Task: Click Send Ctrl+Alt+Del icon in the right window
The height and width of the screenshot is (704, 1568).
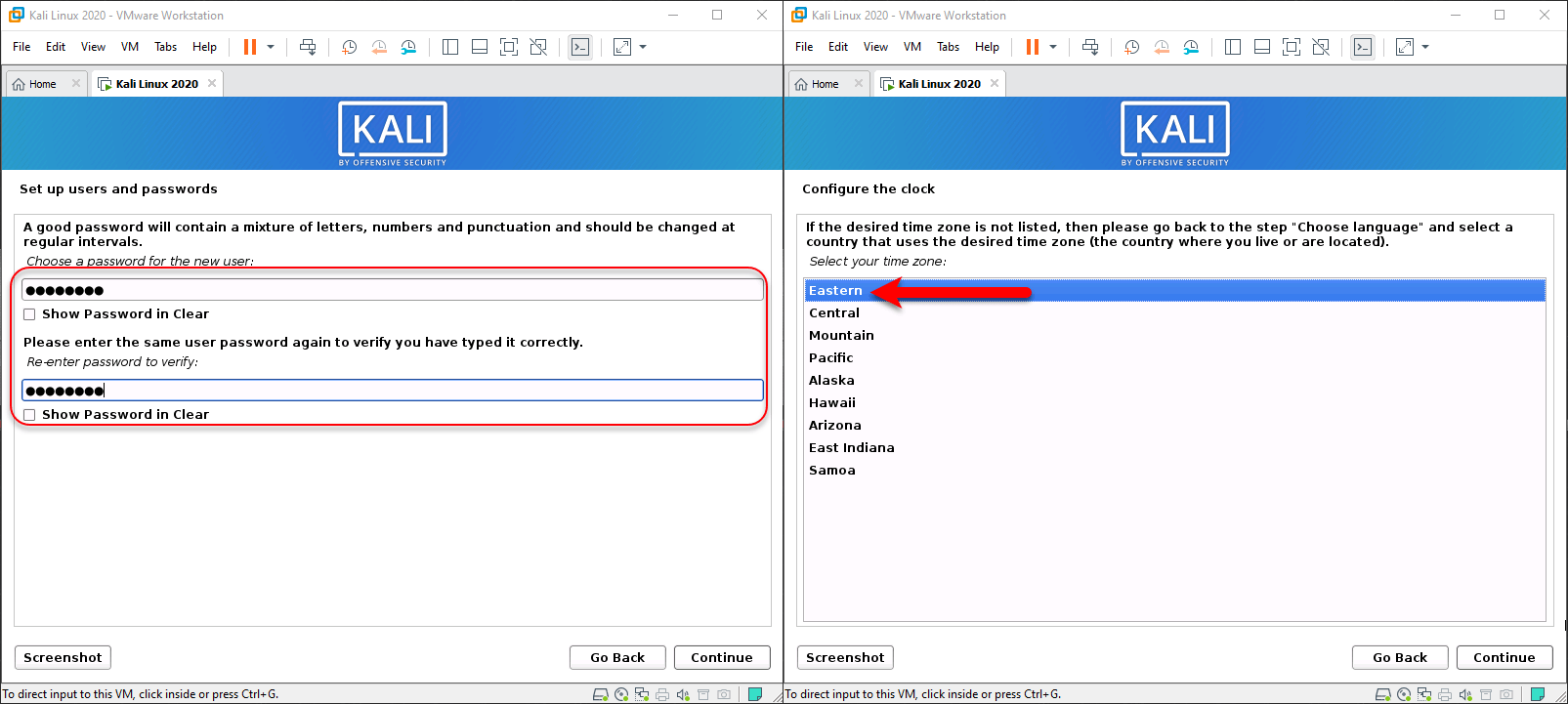Action: click(1090, 47)
